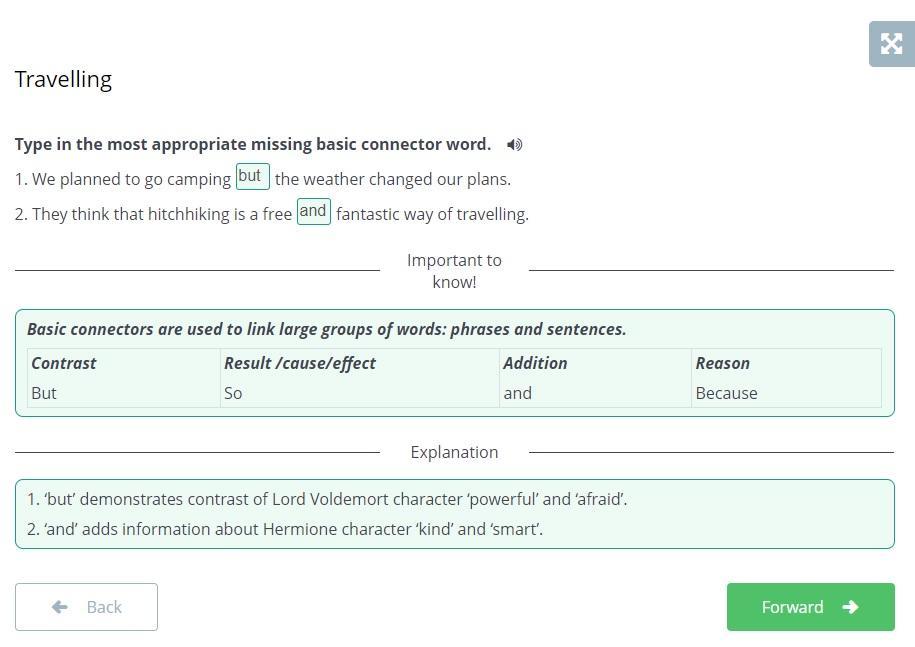Select the 'So' cell in the table
Screen dimensions: 915x647
(x=233, y=393)
